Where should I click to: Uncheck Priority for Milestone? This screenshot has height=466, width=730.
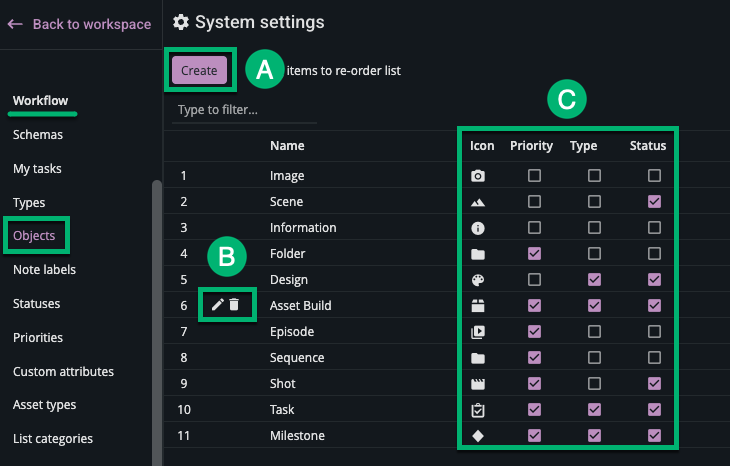[534, 435]
